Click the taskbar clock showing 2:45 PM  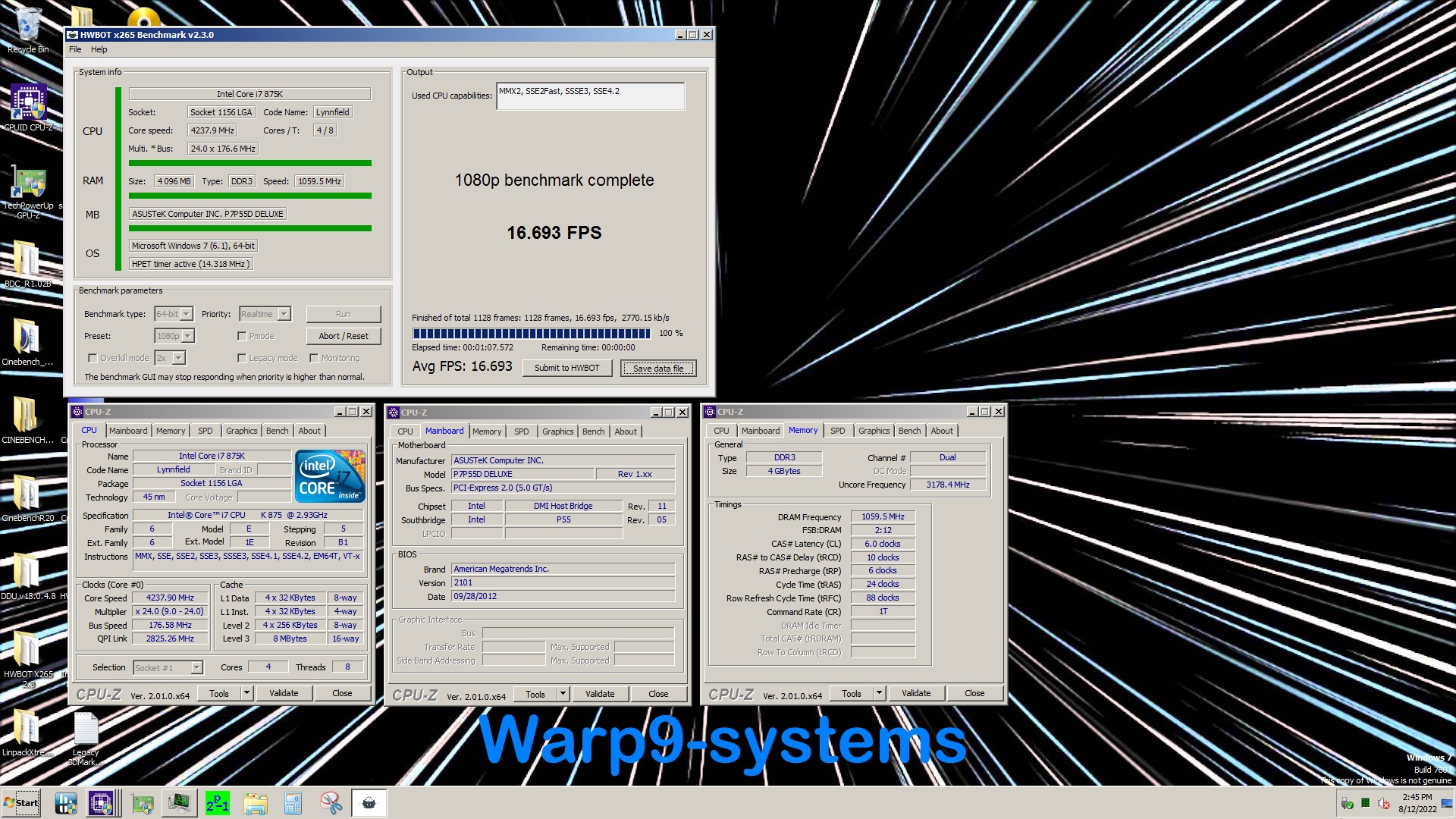(1417, 803)
